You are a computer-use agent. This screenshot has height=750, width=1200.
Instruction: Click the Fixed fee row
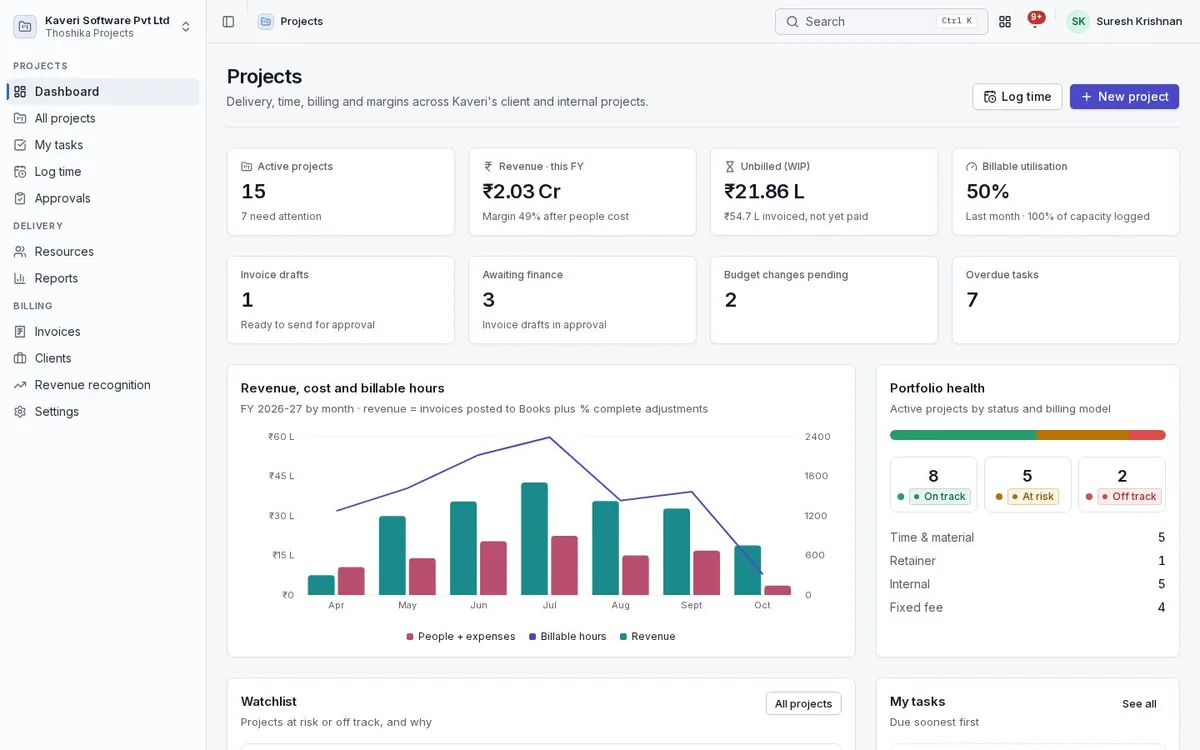[1028, 607]
